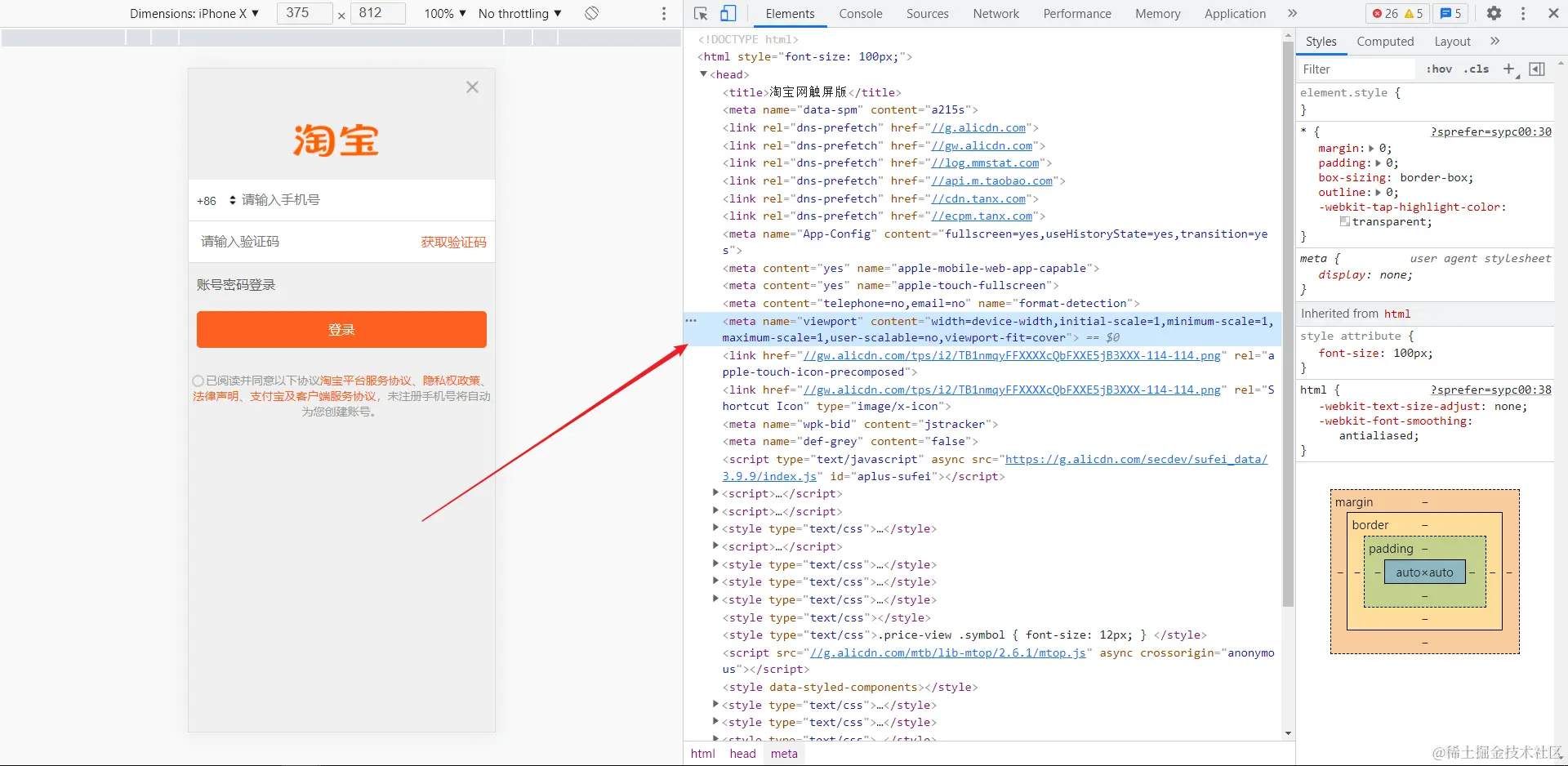Viewport: 1568px width, 766px height.
Task: Open DevTools settings gear
Action: (1494, 13)
